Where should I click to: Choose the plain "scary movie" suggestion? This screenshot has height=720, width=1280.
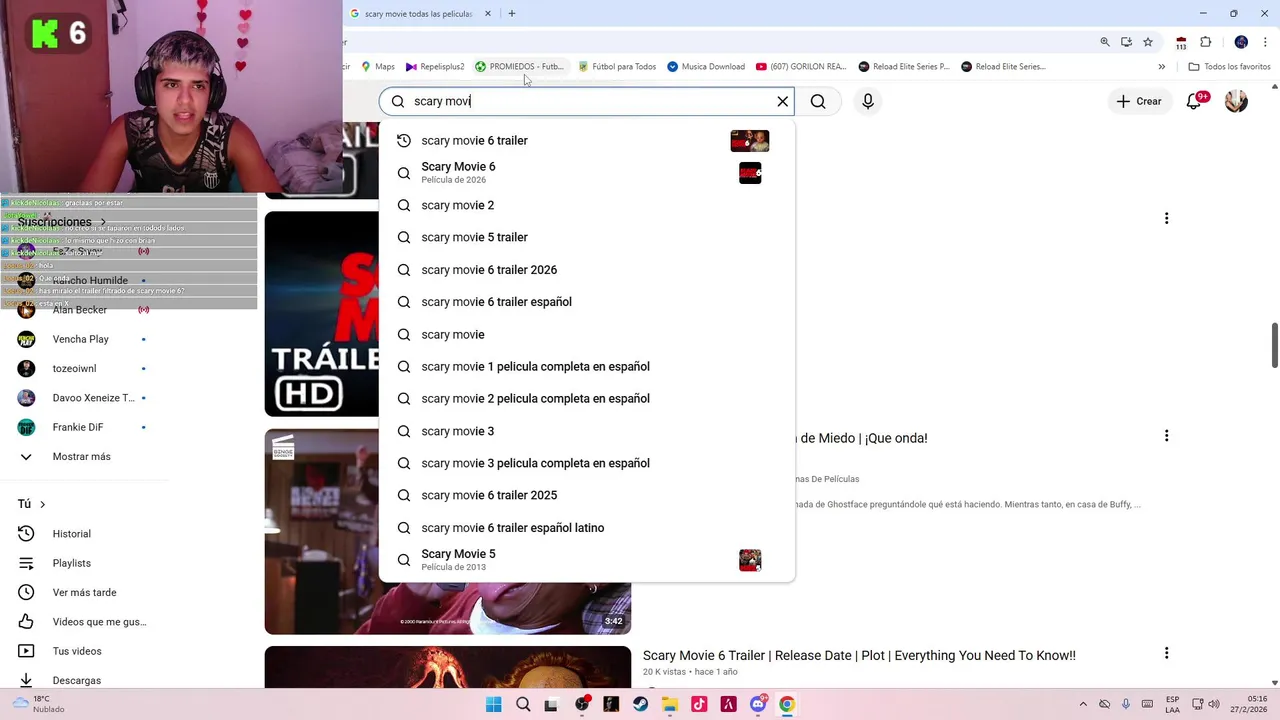coord(587,334)
